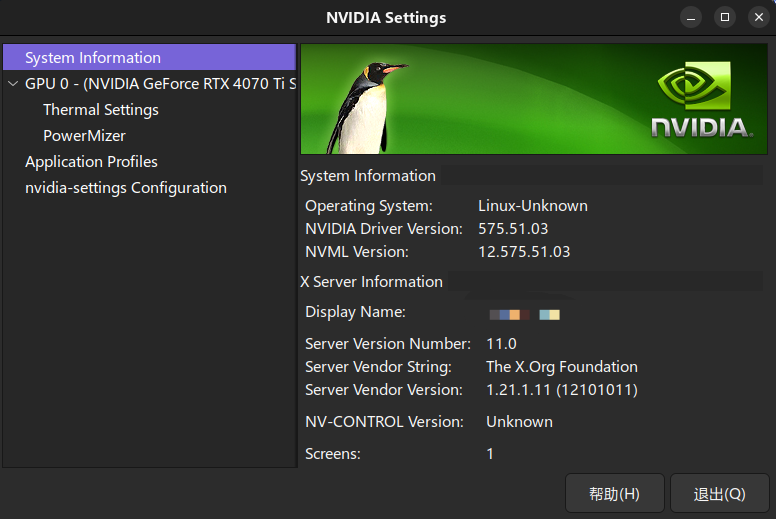776x519 pixels.
Task: Click the NVIDIA logo in banner
Action: pos(701,99)
